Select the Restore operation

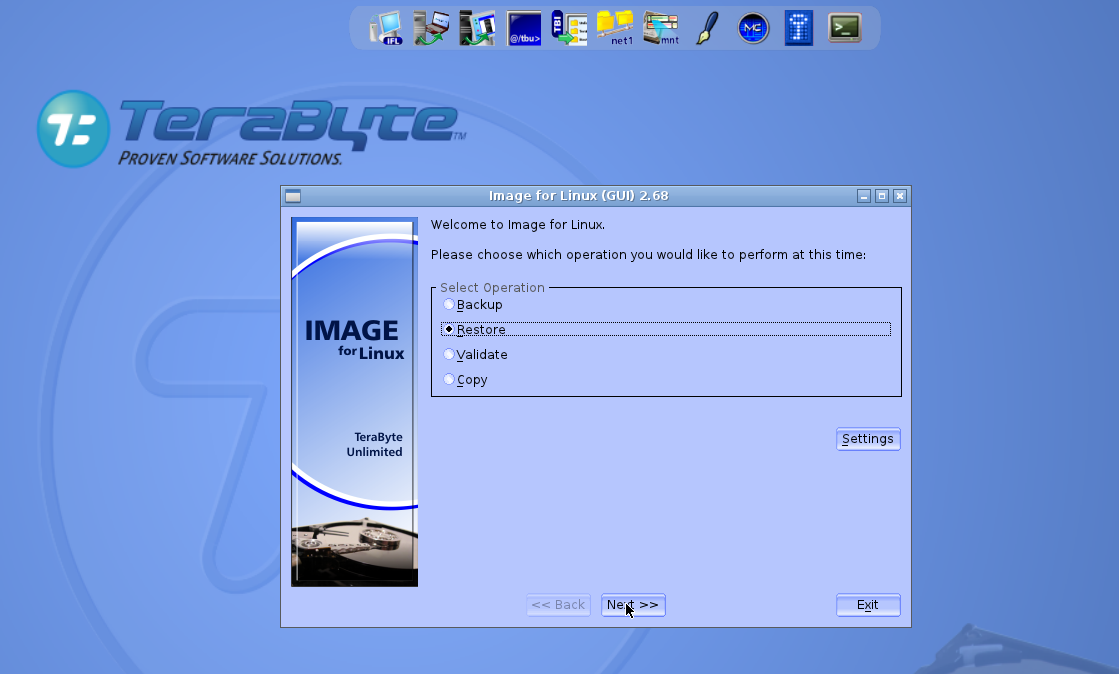(666, 329)
